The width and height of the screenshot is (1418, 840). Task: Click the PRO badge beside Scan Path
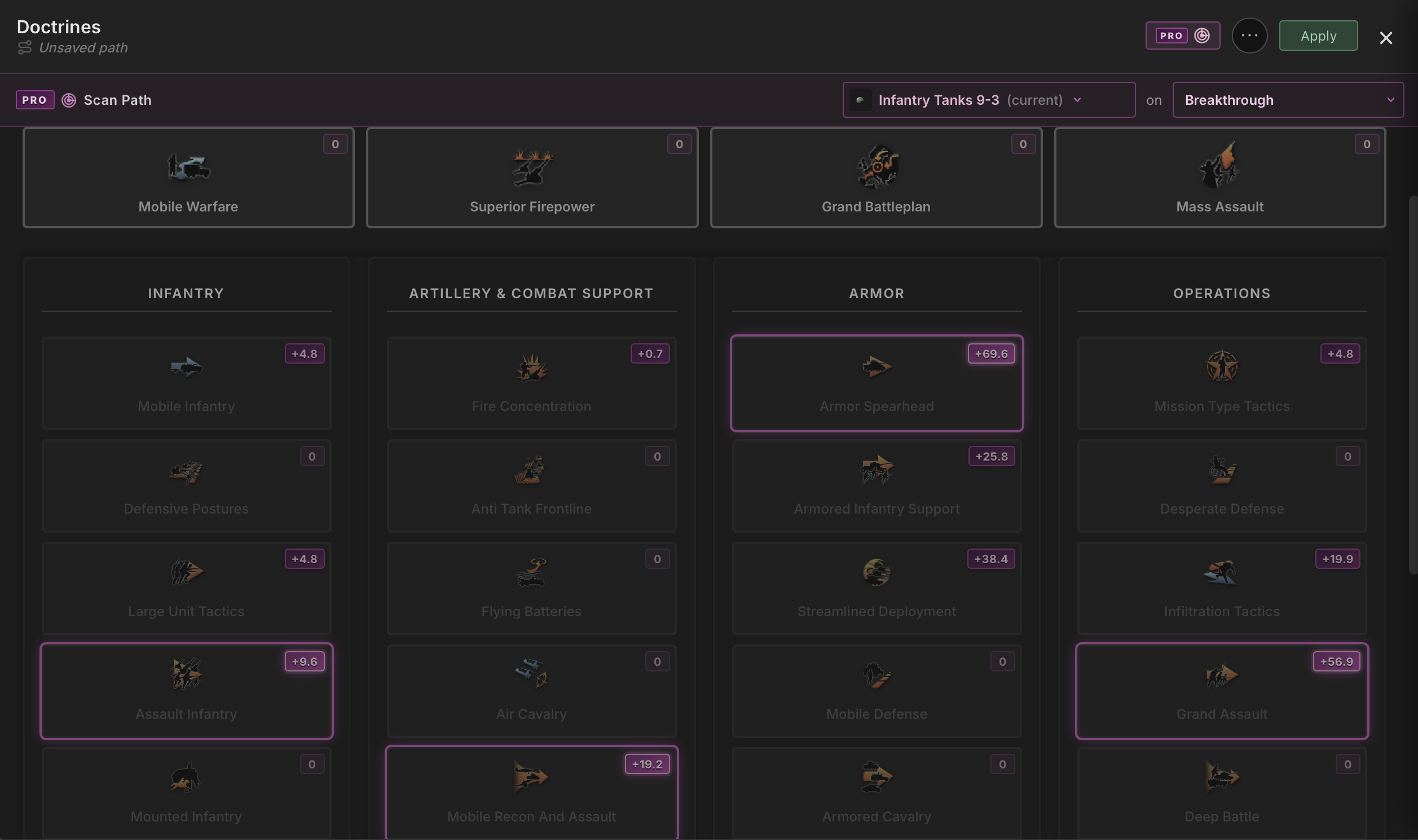[x=35, y=100]
